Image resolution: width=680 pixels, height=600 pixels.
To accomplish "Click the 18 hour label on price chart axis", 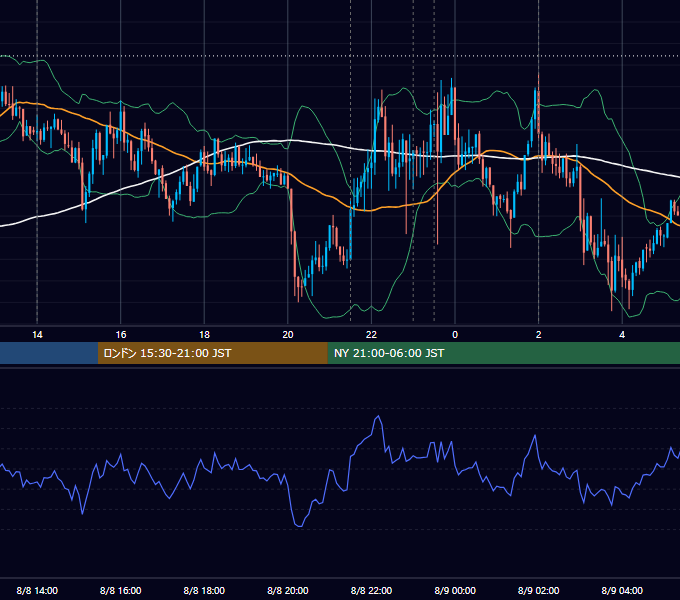I will (x=204, y=335).
